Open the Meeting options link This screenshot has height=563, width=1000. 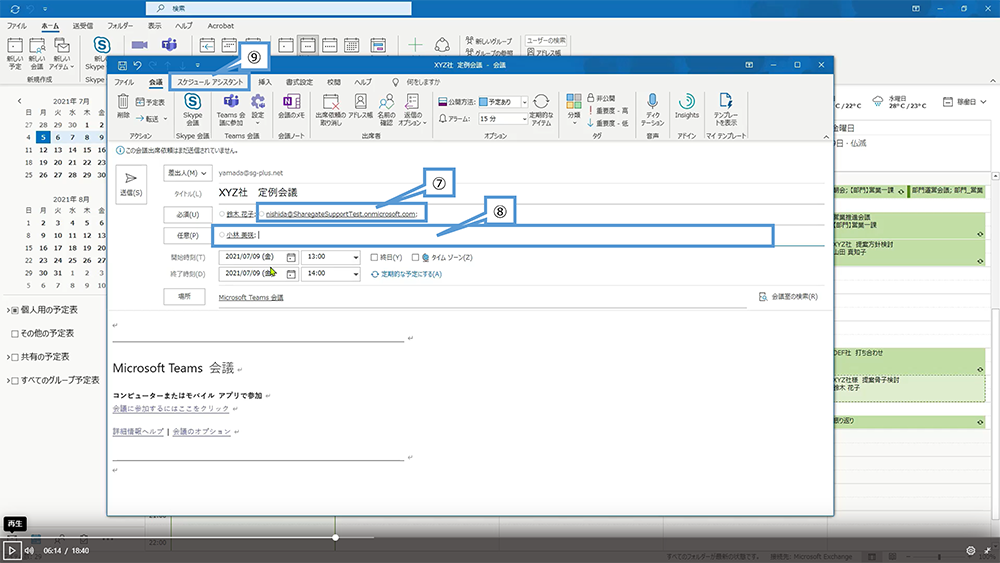coord(202,432)
